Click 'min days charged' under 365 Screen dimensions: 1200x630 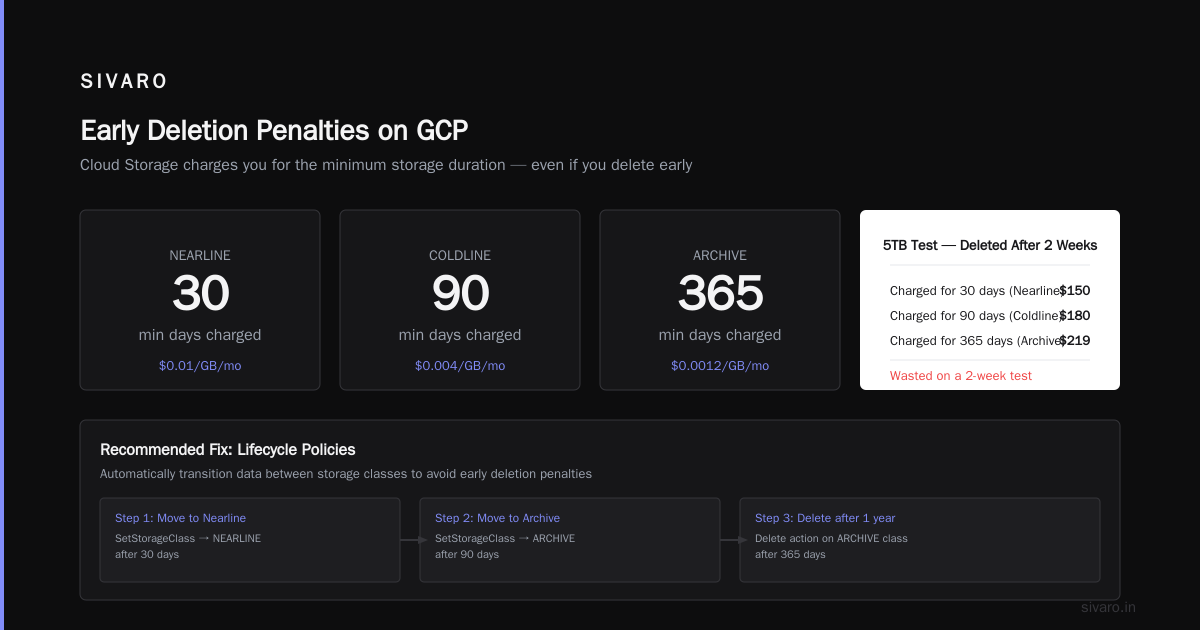point(720,335)
